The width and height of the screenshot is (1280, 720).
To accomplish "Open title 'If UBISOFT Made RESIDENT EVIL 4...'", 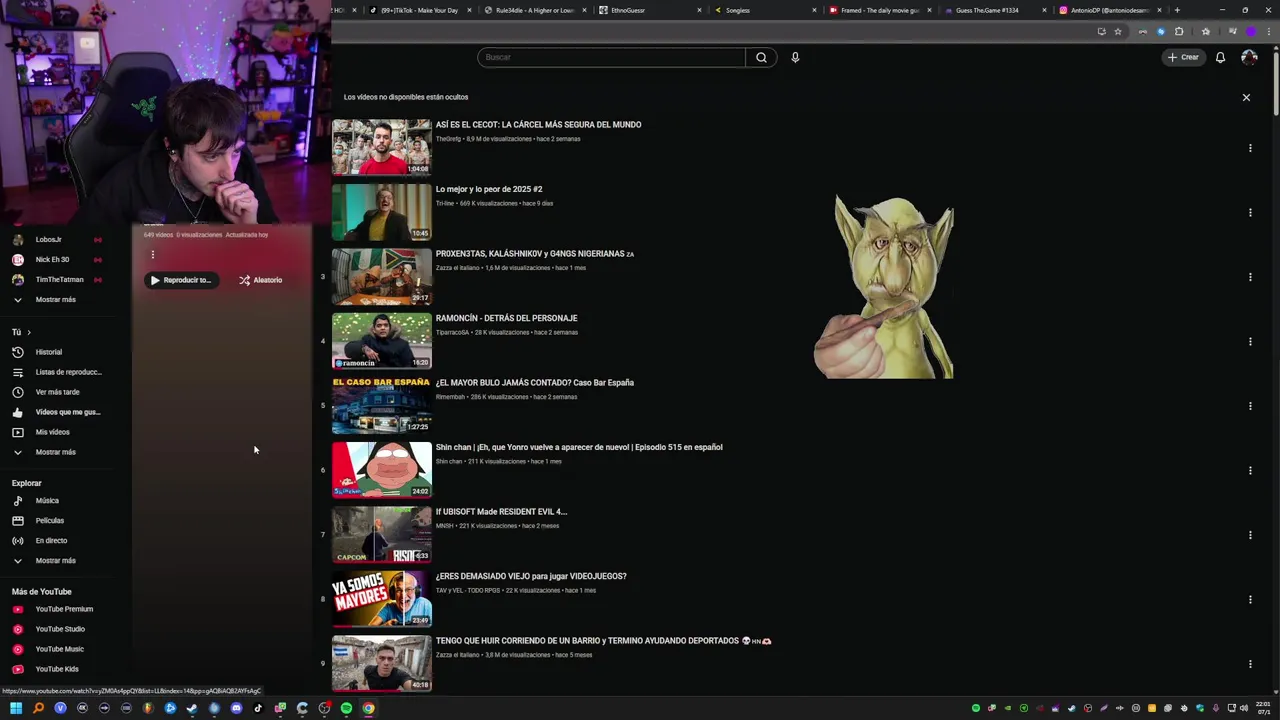I will (x=501, y=512).
